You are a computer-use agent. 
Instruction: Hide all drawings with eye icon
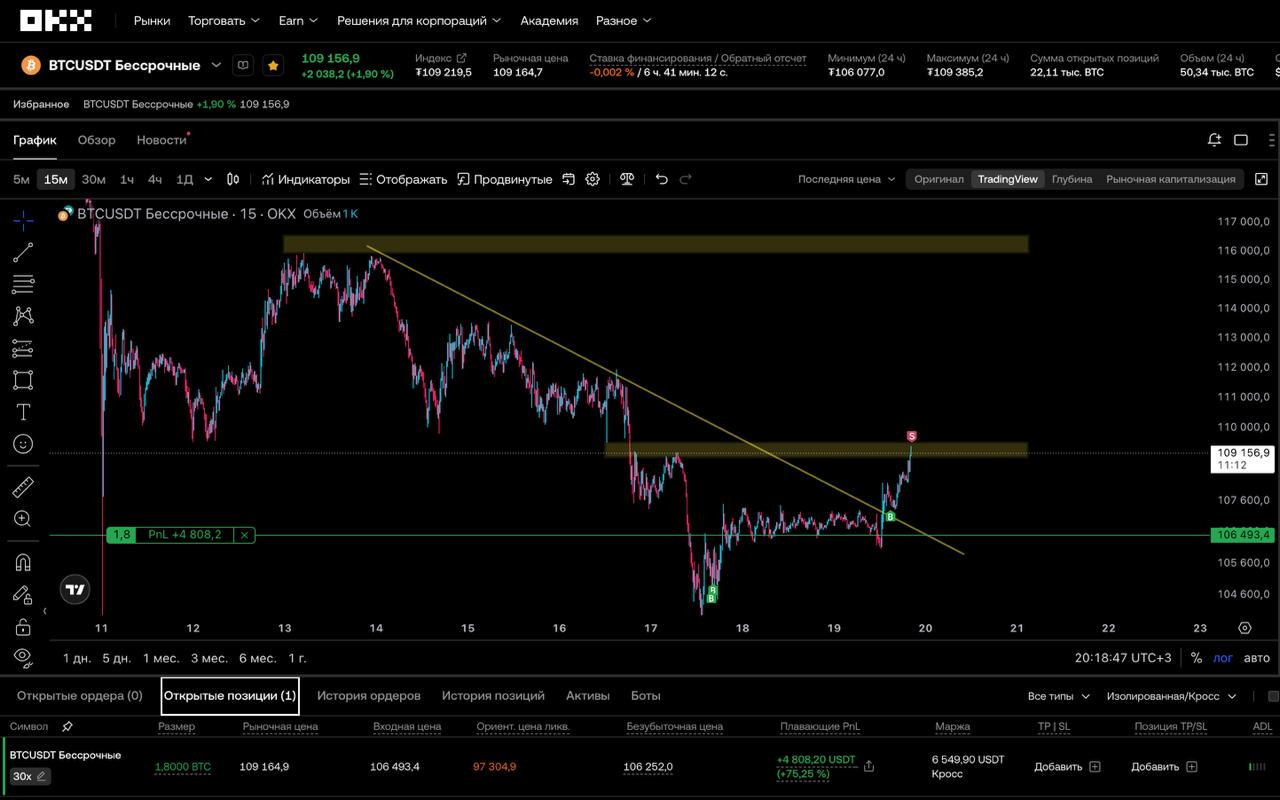(x=23, y=656)
